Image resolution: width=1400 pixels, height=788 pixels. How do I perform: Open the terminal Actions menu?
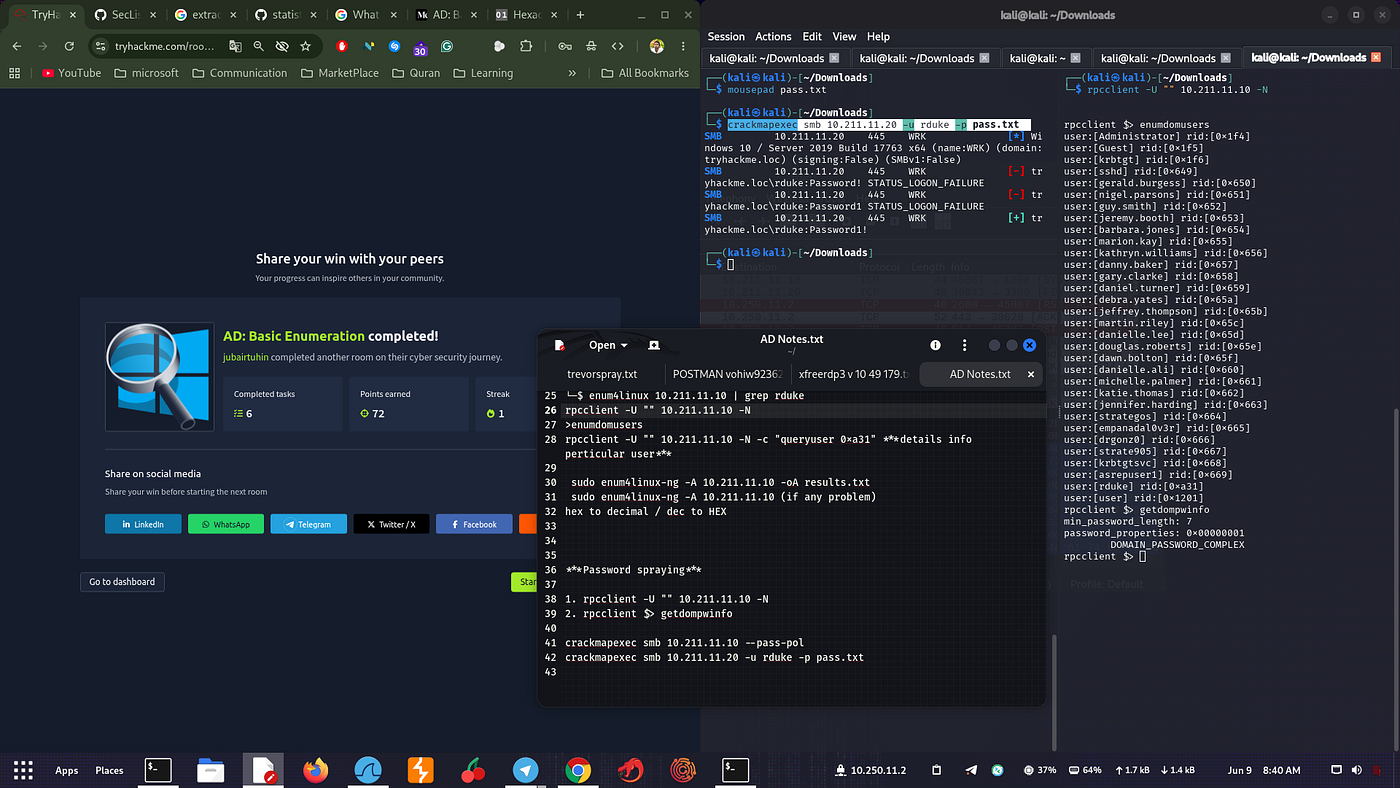pos(773,36)
